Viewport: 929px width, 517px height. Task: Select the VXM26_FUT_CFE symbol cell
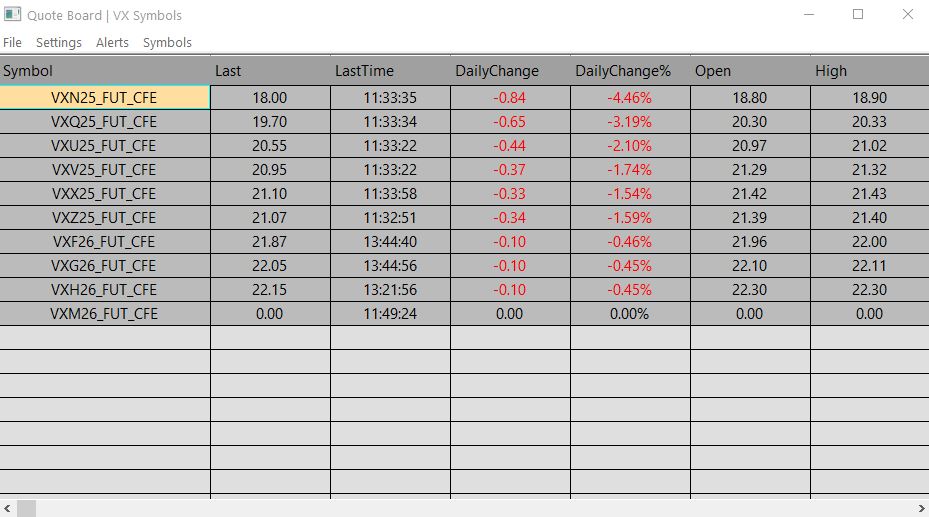[104, 314]
